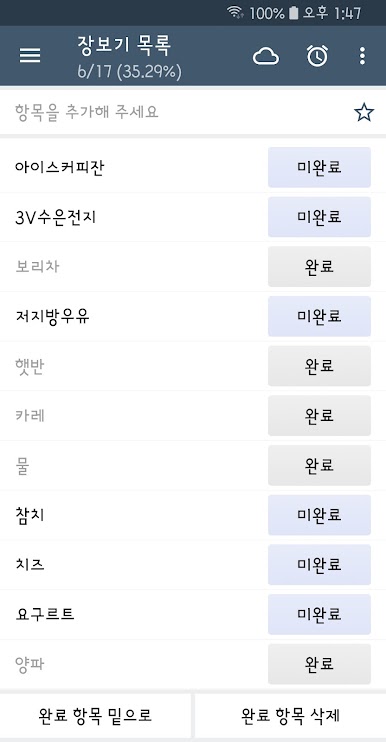Mark 참치 as completed

pyautogui.click(x=319, y=515)
